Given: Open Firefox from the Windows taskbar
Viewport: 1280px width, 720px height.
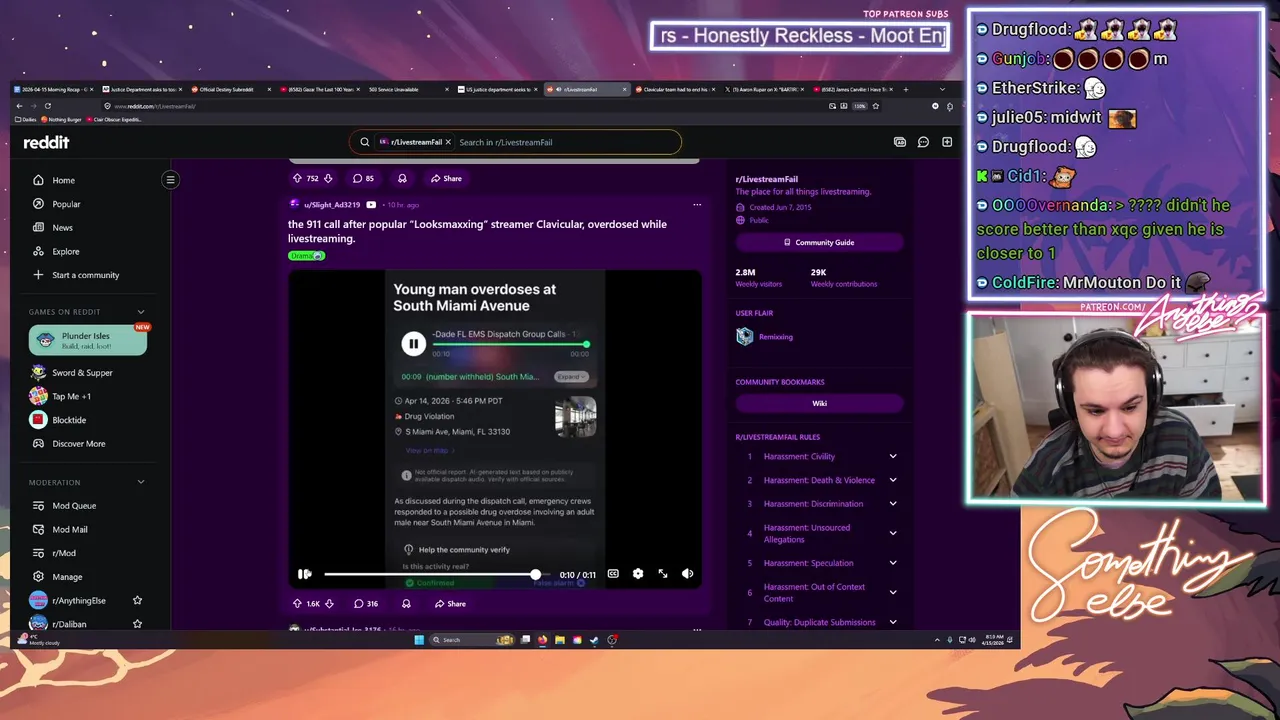Looking at the screenshot, I should (x=543, y=640).
